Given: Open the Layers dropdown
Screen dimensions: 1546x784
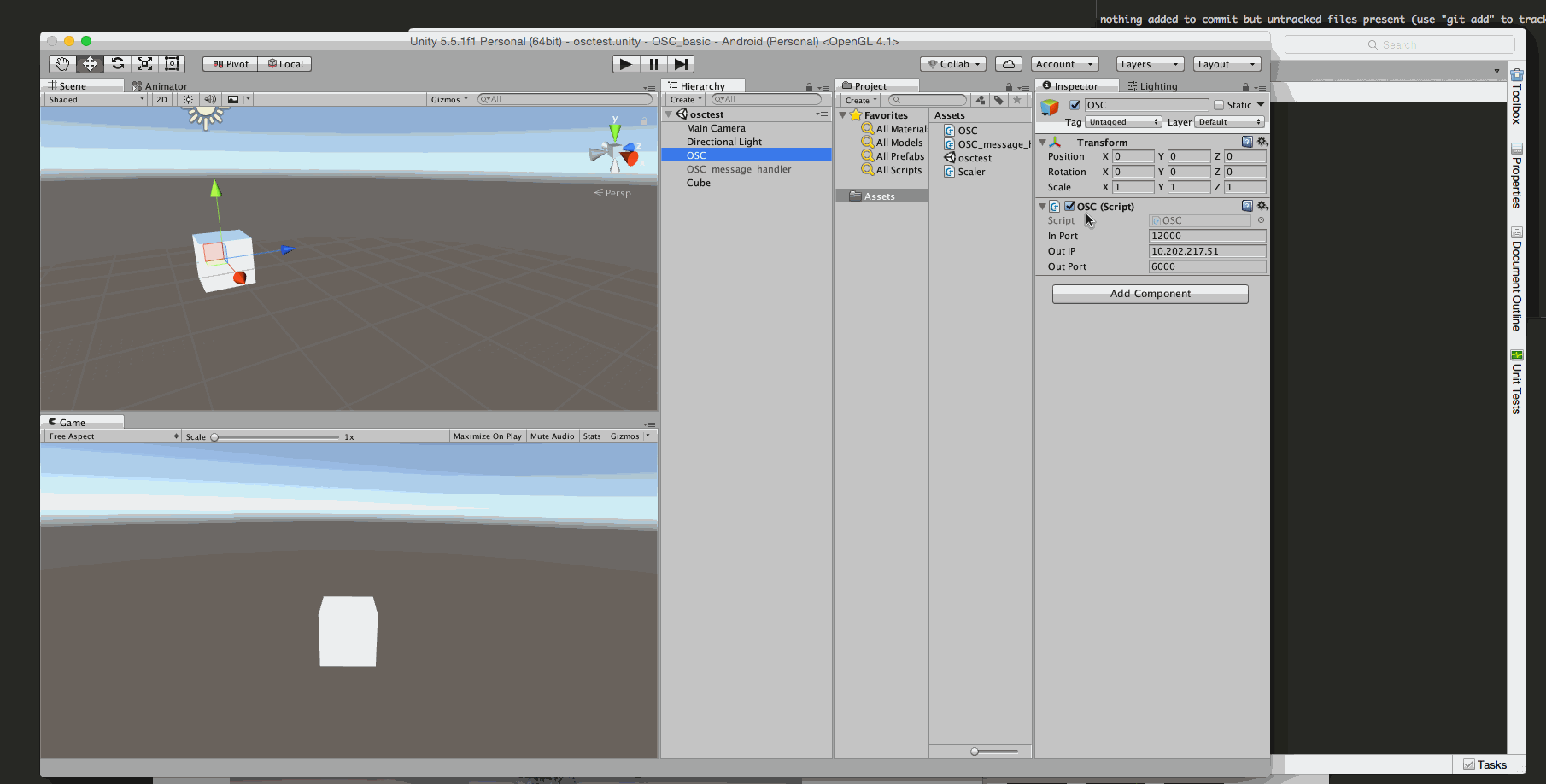Looking at the screenshot, I should coord(1149,64).
